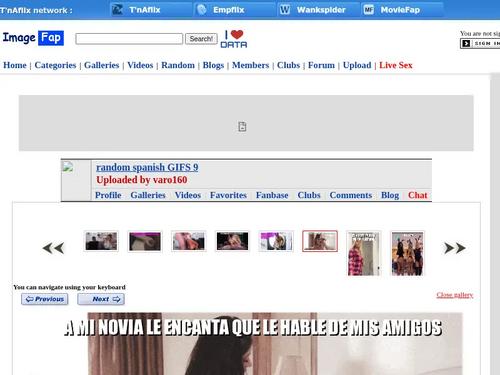Click the left double-arrow thumbnail scroller
This screenshot has height=375, width=500.
(x=53, y=248)
